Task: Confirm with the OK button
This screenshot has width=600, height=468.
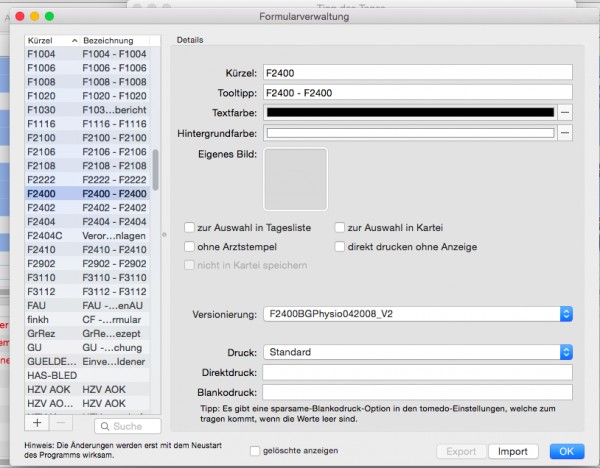Action: 567,452
